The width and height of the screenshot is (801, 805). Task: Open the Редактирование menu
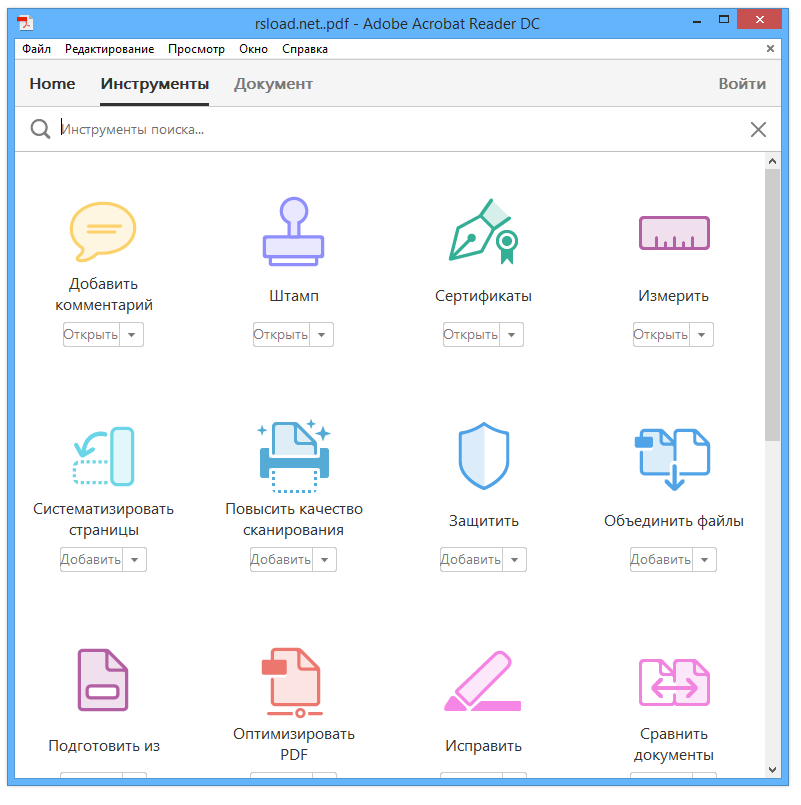point(109,49)
